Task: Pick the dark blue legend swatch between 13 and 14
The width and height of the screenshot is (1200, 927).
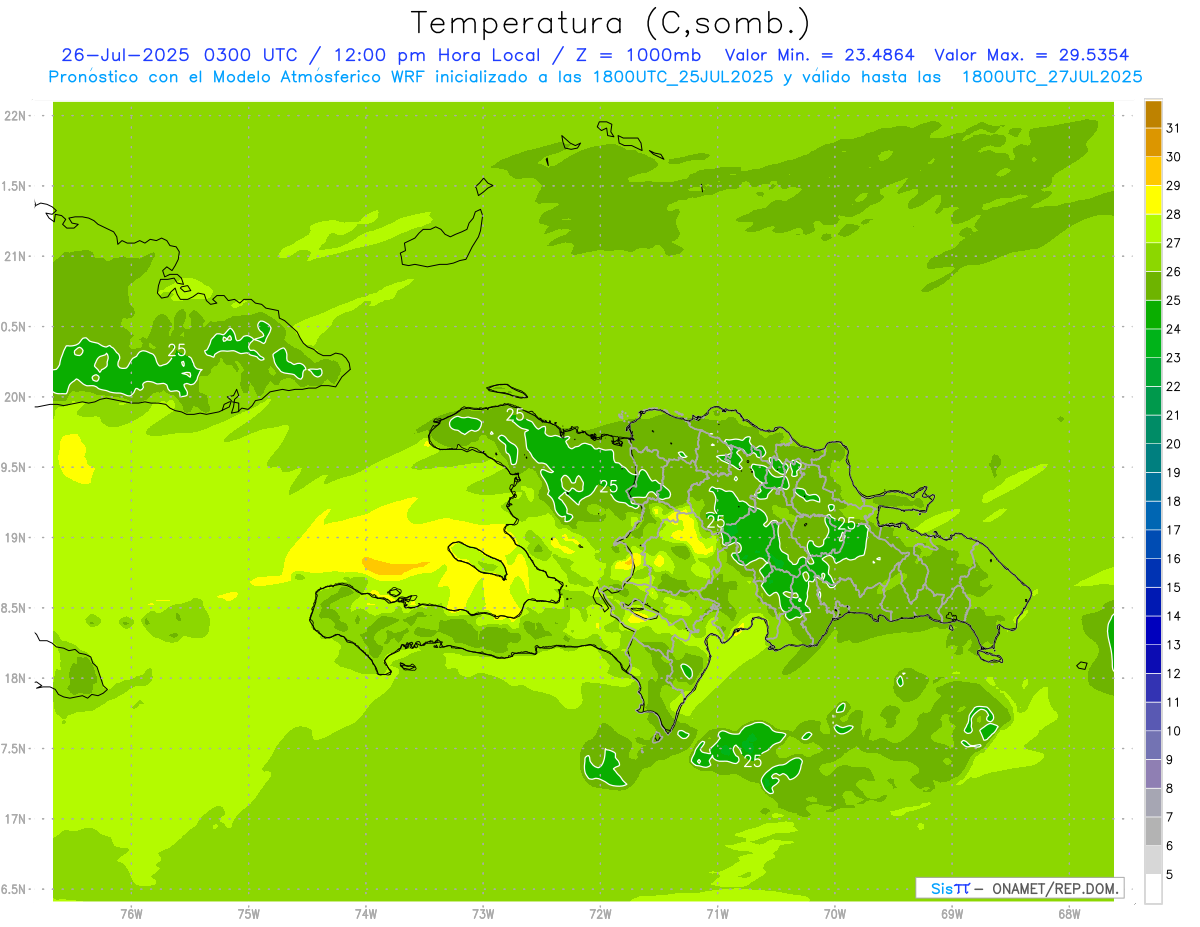Action: [1154, 630]
